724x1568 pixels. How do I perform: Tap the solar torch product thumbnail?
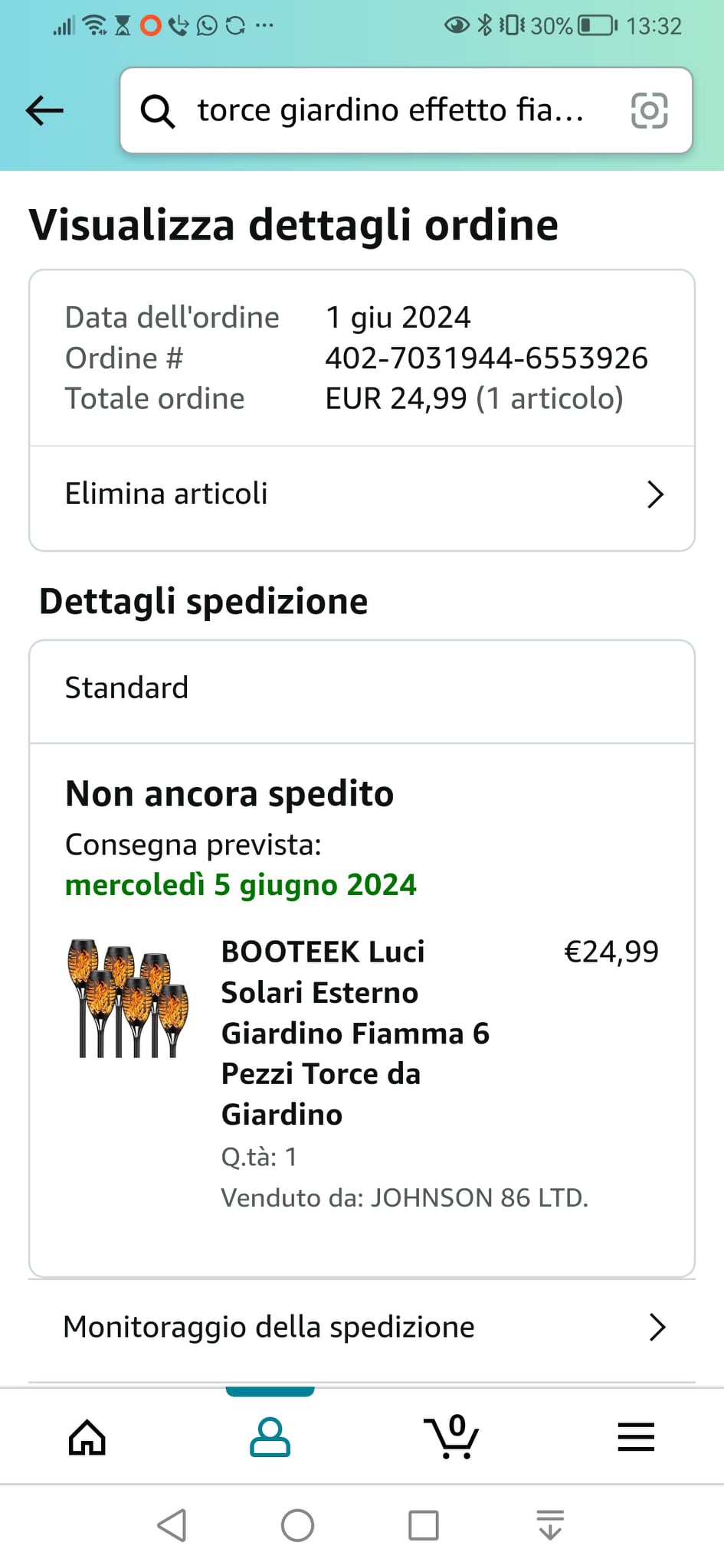[128, 998]
